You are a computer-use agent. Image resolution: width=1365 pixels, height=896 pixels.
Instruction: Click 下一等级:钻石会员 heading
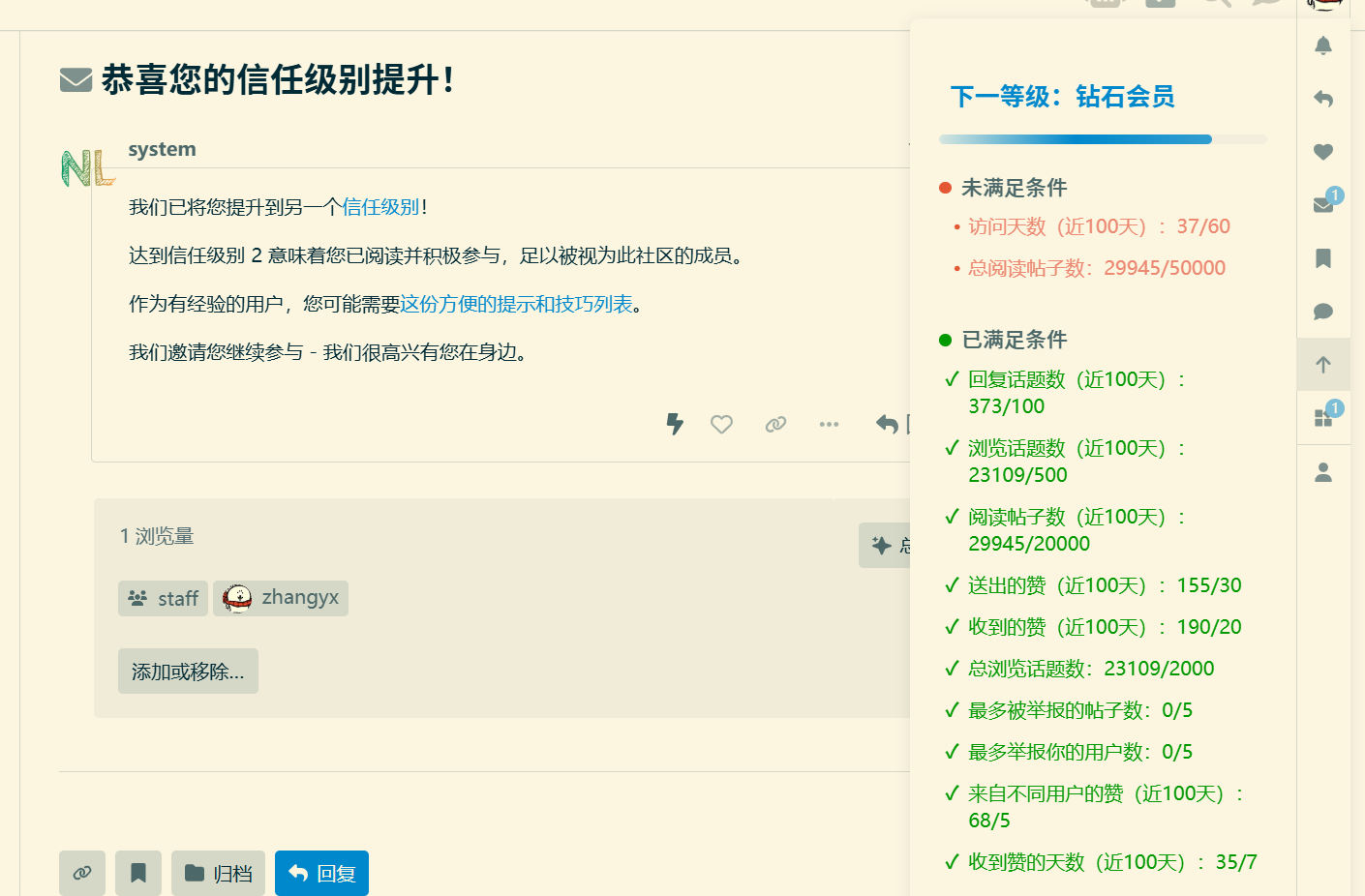pos(1062,97)
